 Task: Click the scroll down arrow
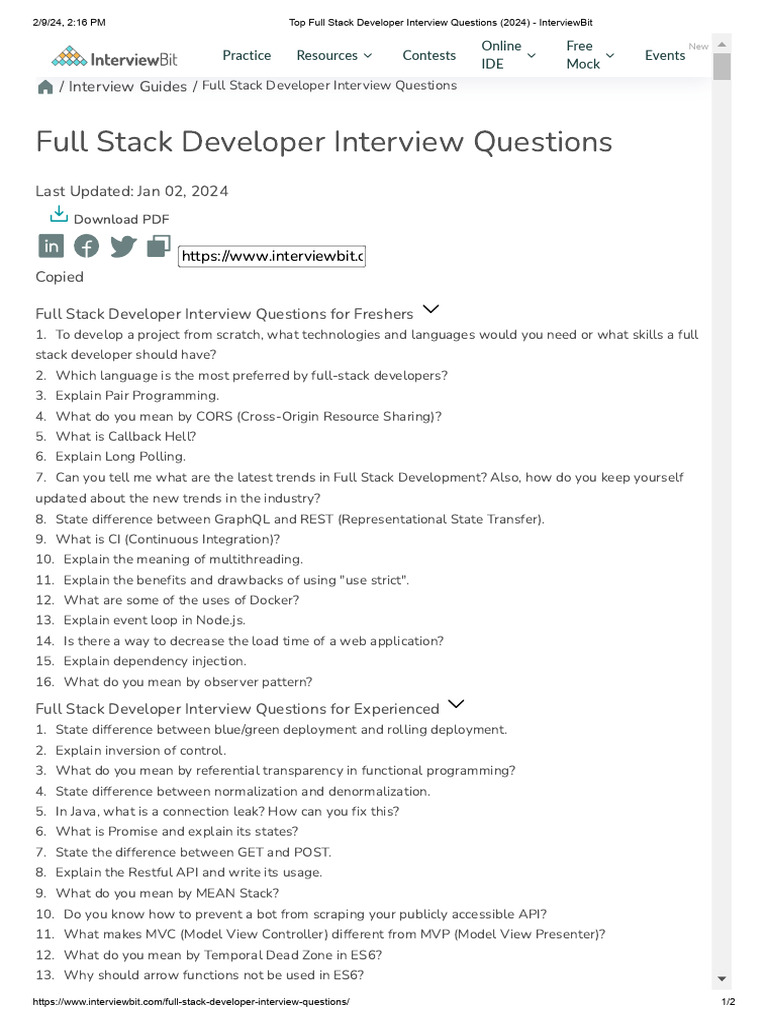(721, 978)
